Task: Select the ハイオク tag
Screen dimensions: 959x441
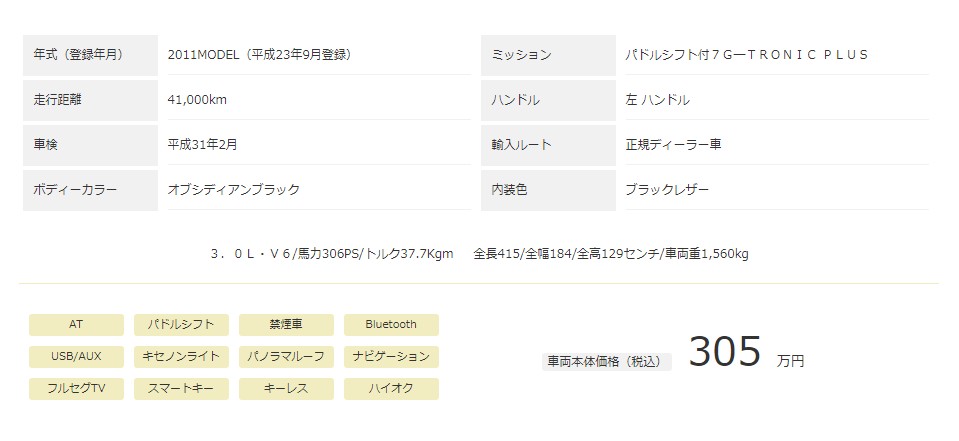Action: point(391,389)
